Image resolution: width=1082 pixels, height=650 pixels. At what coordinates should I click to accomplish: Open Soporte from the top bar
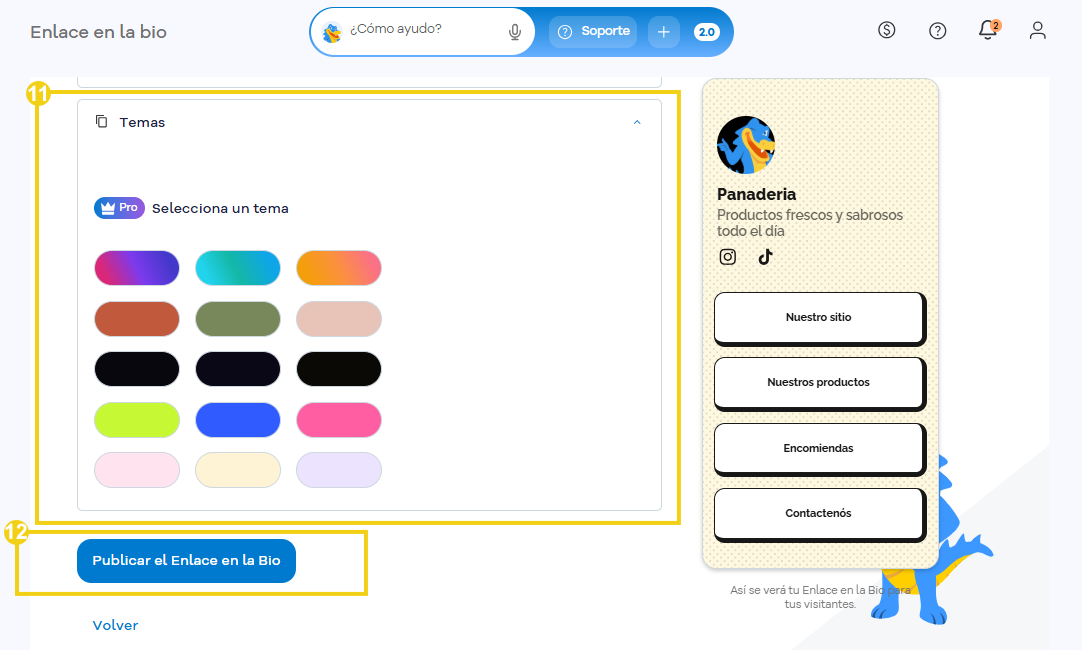pos(593,32)
